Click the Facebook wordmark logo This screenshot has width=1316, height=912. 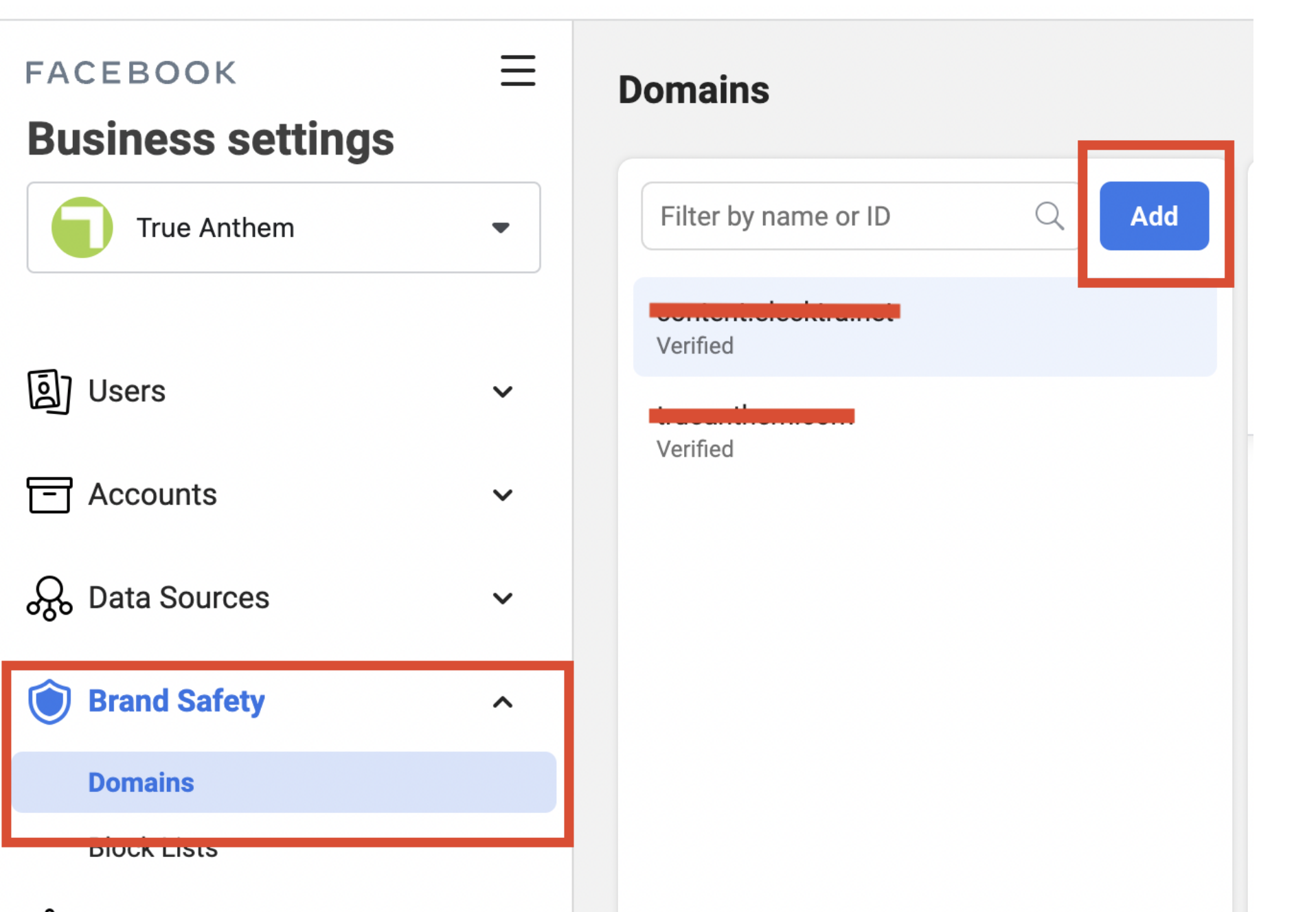click(131, 73)
